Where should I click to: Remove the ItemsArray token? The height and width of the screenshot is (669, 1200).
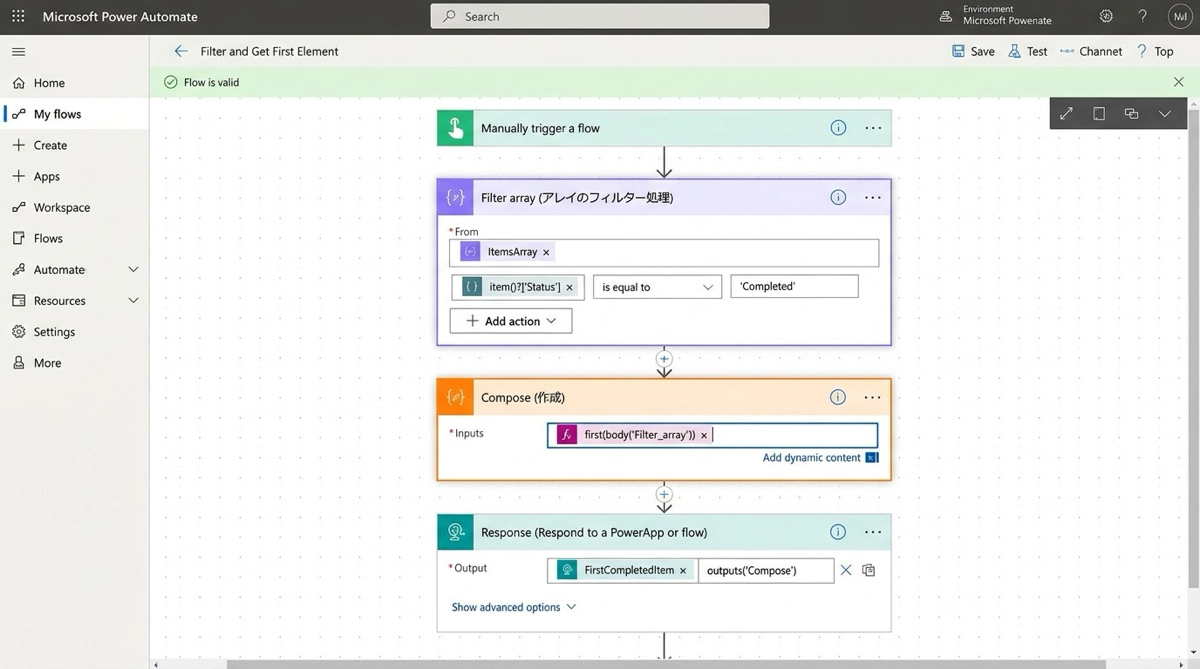pos(546,252)
